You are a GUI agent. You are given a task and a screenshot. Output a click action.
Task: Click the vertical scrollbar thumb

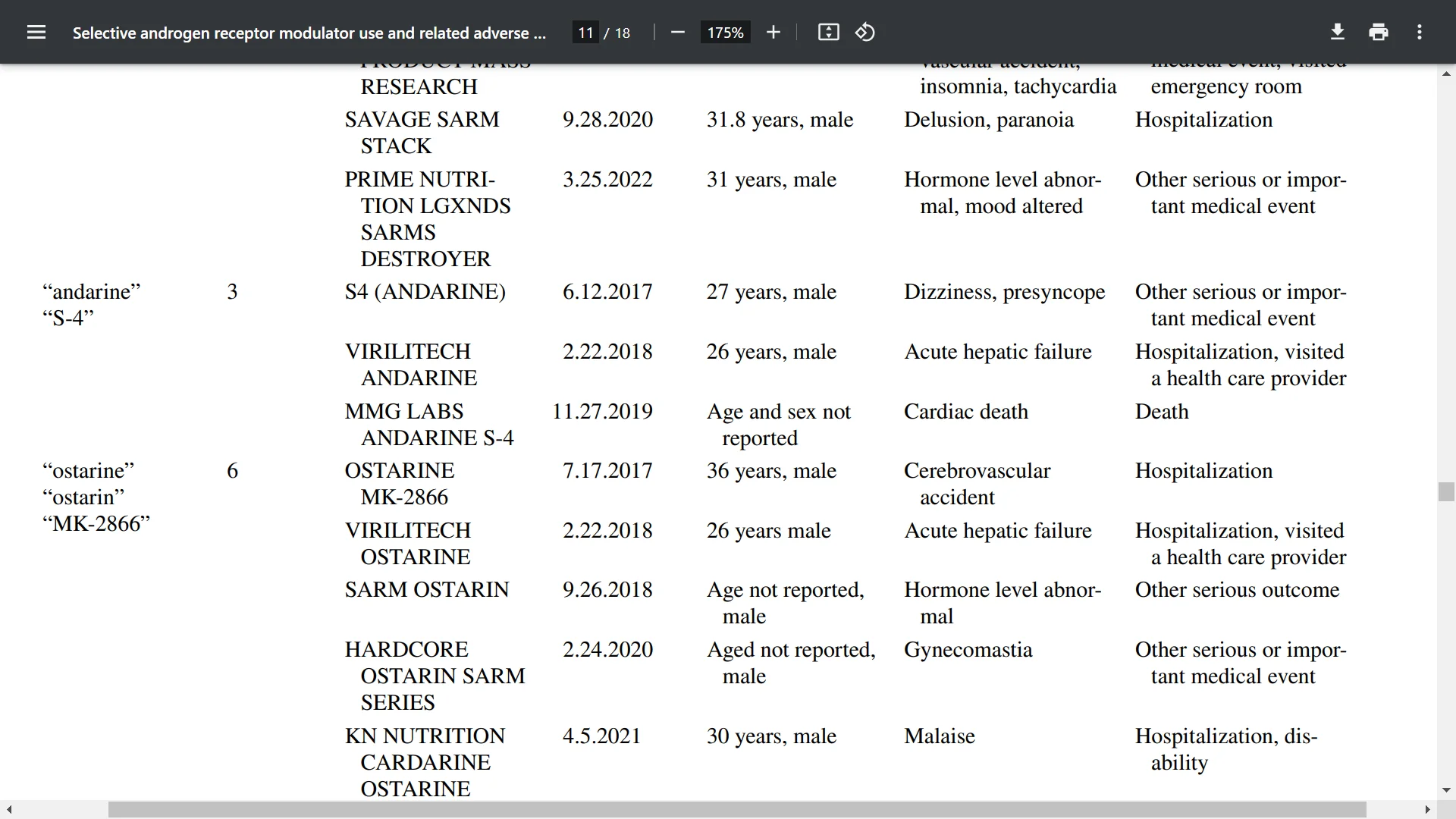point(1446,491)
